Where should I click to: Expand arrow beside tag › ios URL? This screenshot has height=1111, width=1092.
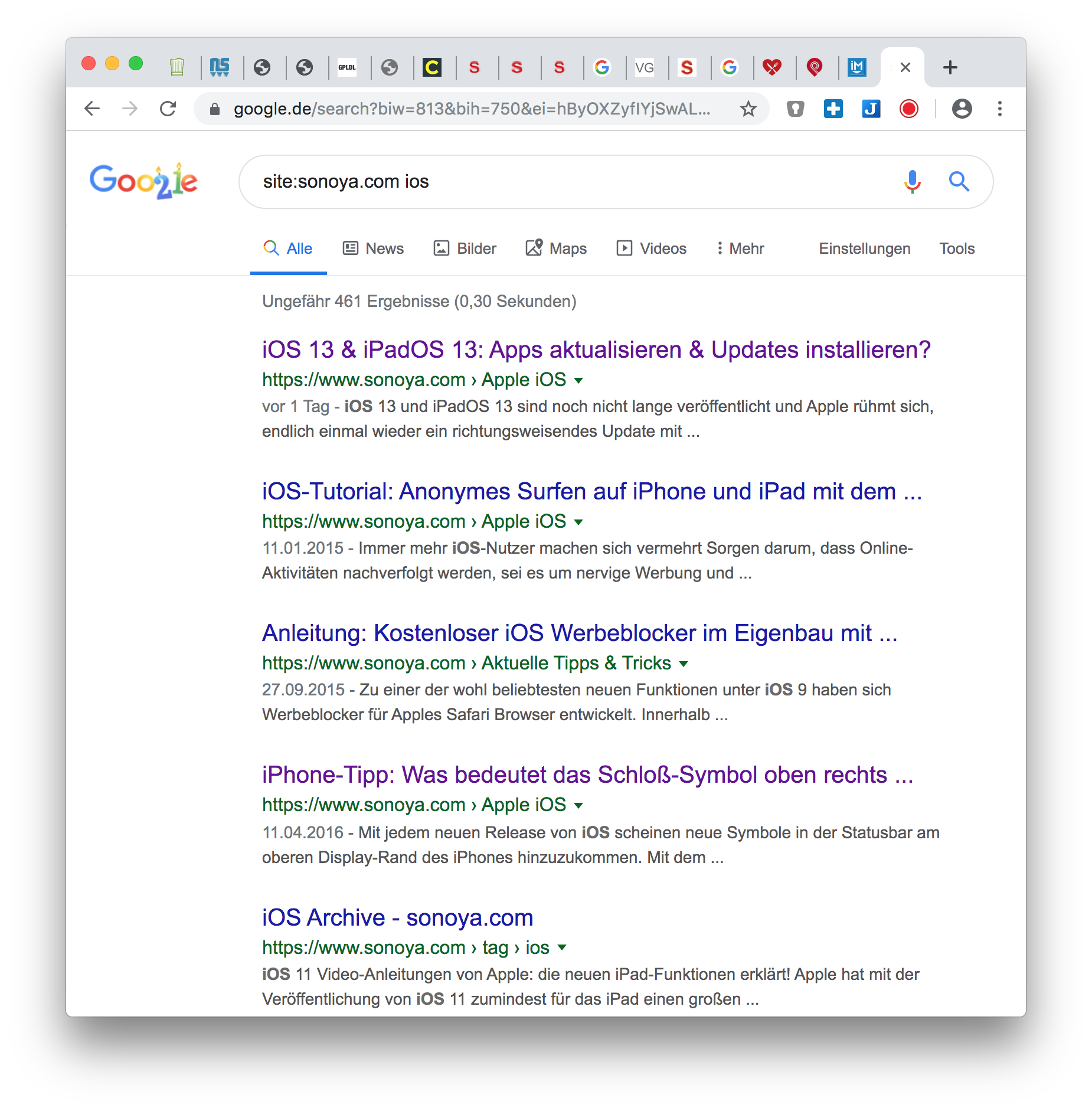(x=562, y=948)
